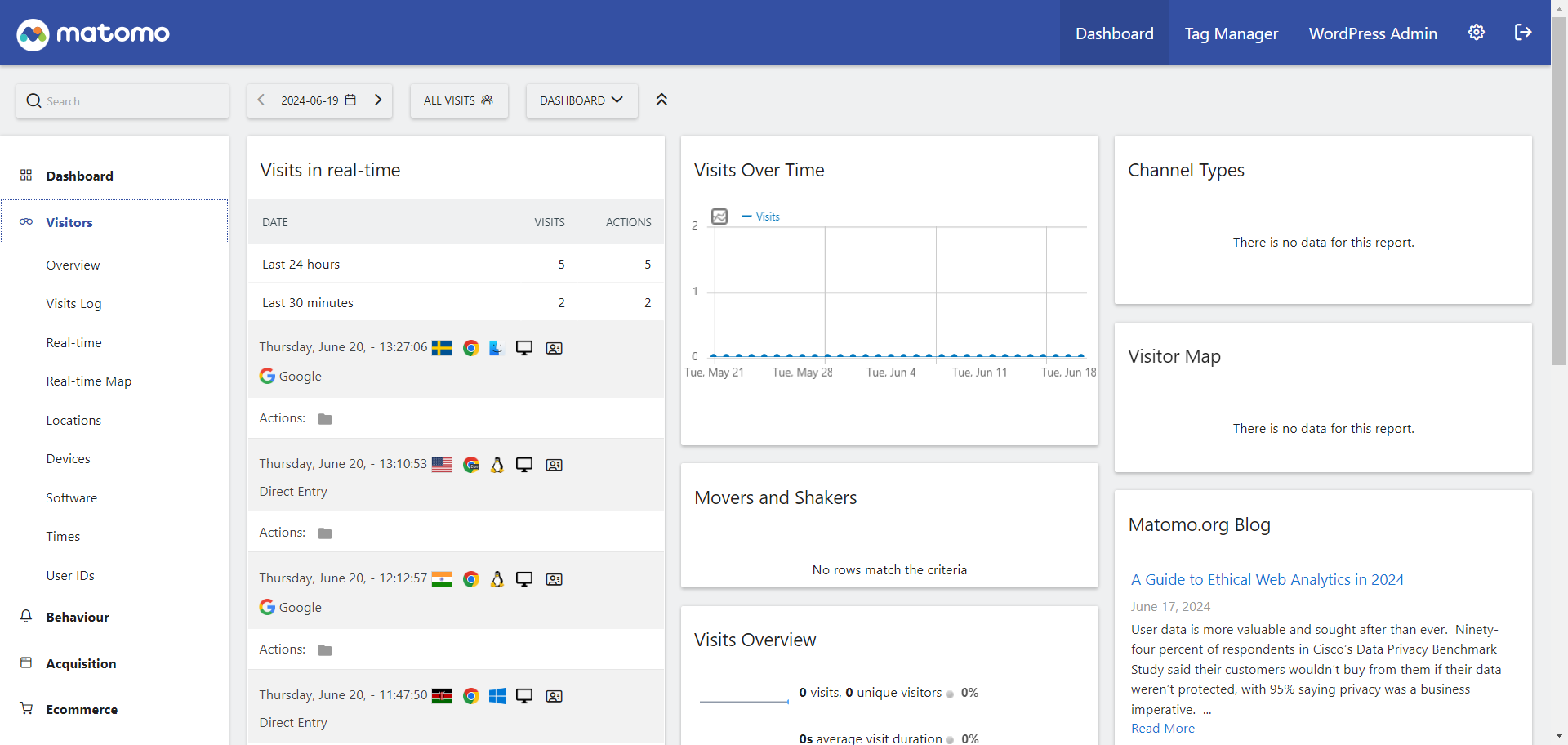Image resolution: width=1568 pixels, height=745 pixels.
Task: Toggle the Visits series in the chart legend
Action: [761, 216]
